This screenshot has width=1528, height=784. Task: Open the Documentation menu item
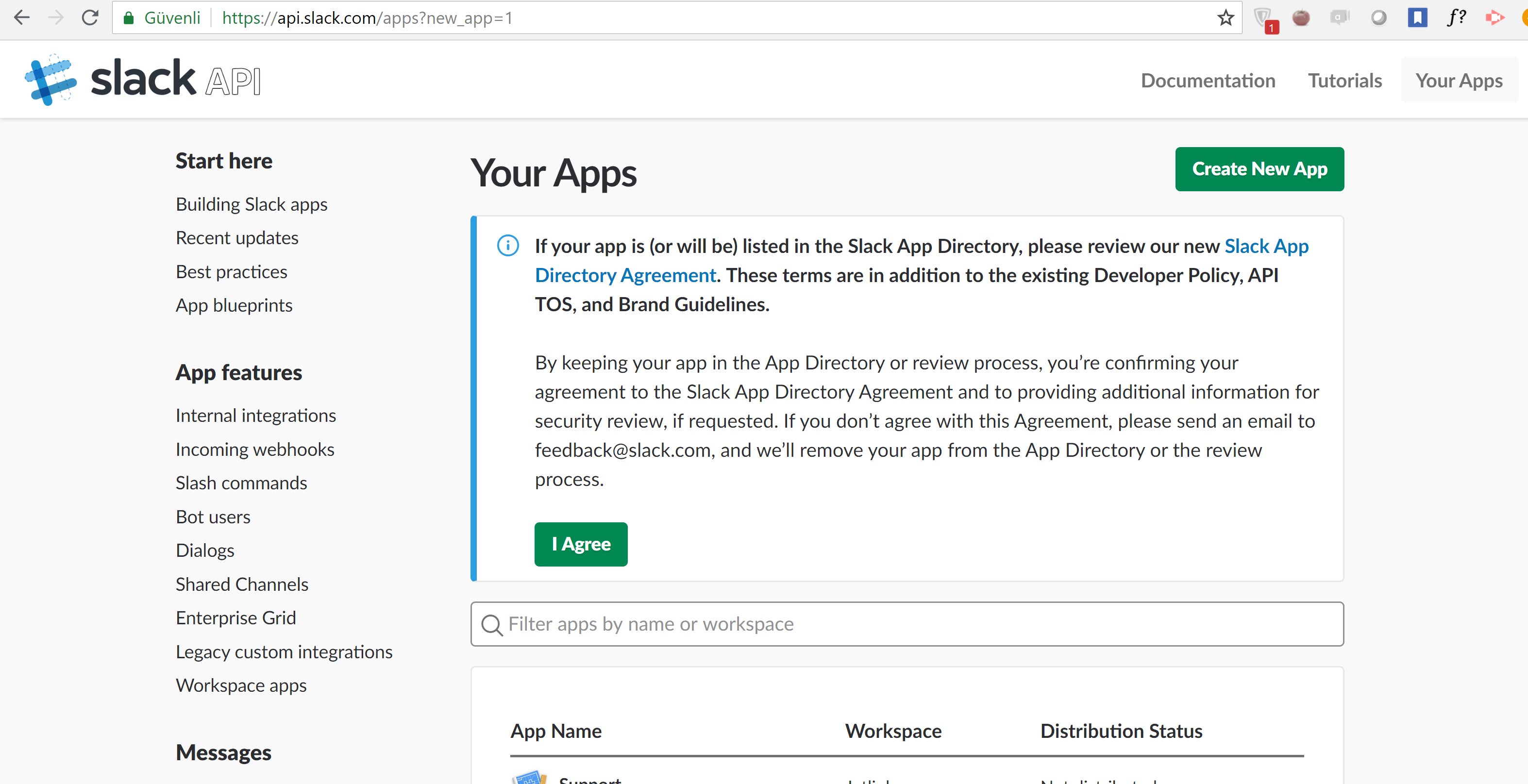click(1208, 80)
